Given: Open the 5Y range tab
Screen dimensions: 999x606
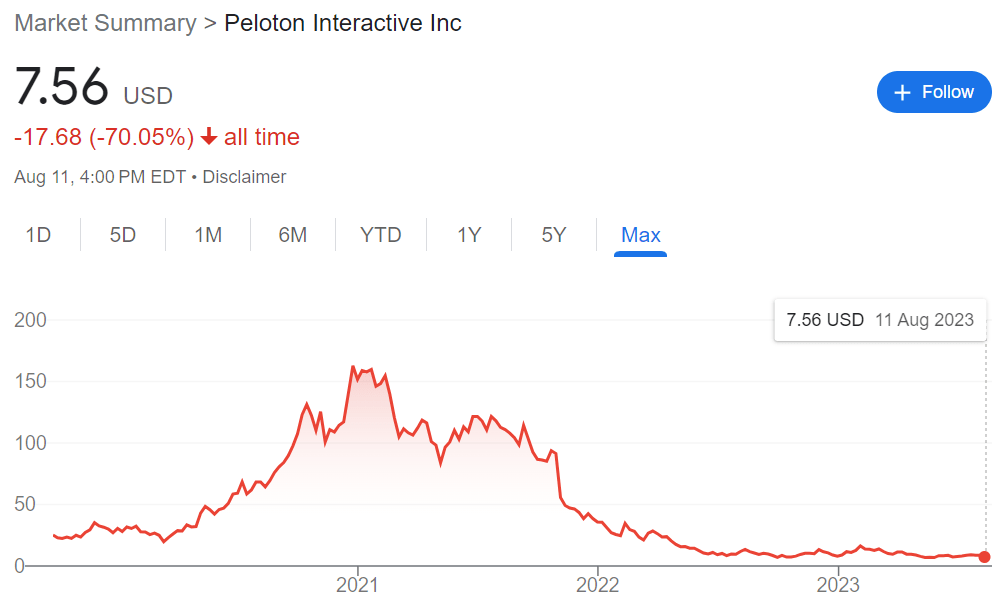Looking at the screenshot, I should [x=554, y=234].
